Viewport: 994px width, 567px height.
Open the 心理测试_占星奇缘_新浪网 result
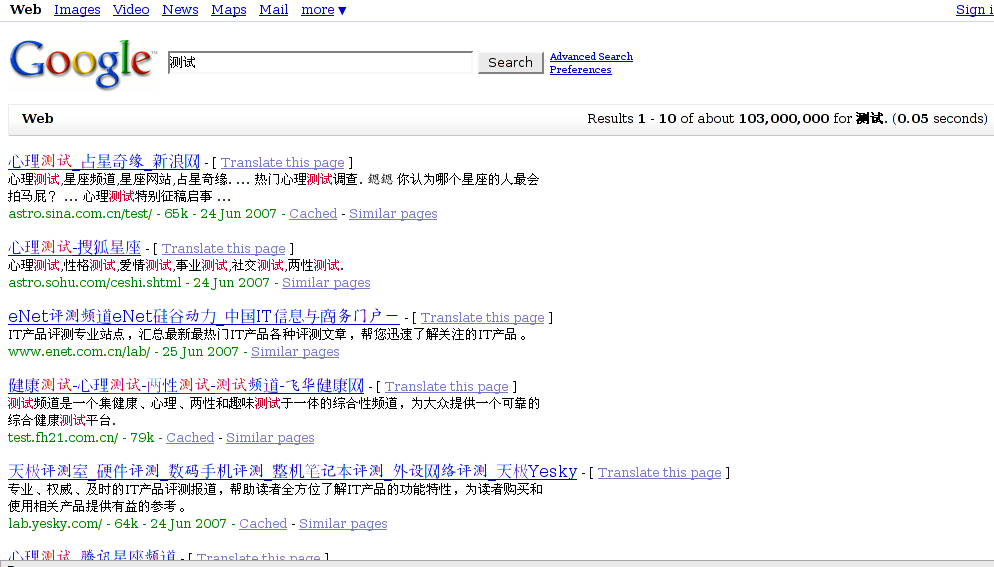tap(104, 162)
